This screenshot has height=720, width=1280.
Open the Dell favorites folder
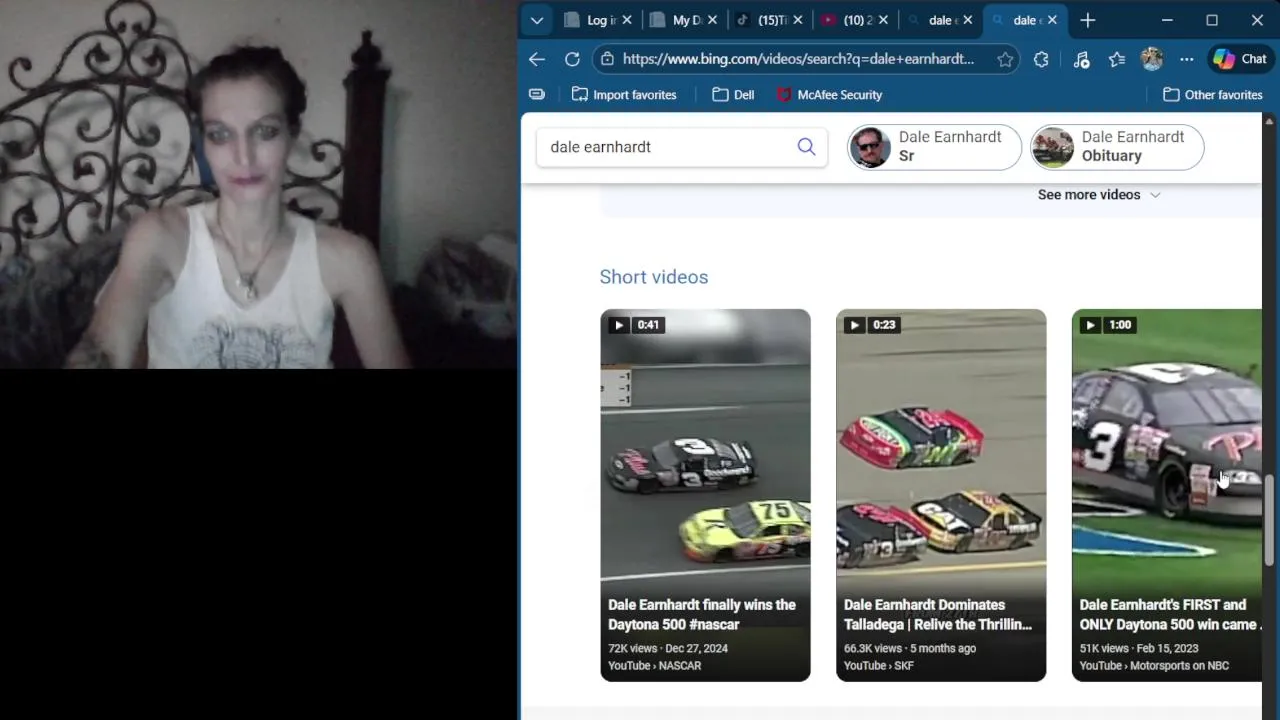click(x=733, y=95)
